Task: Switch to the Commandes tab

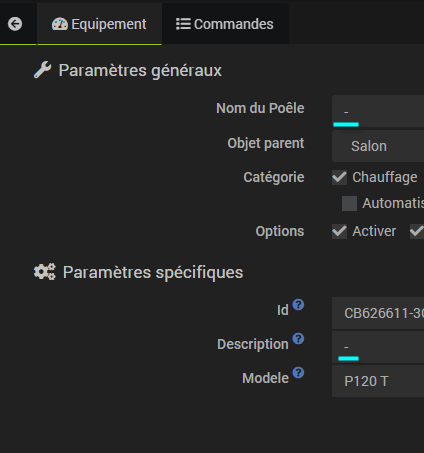Action: click(x=225, y=24)
